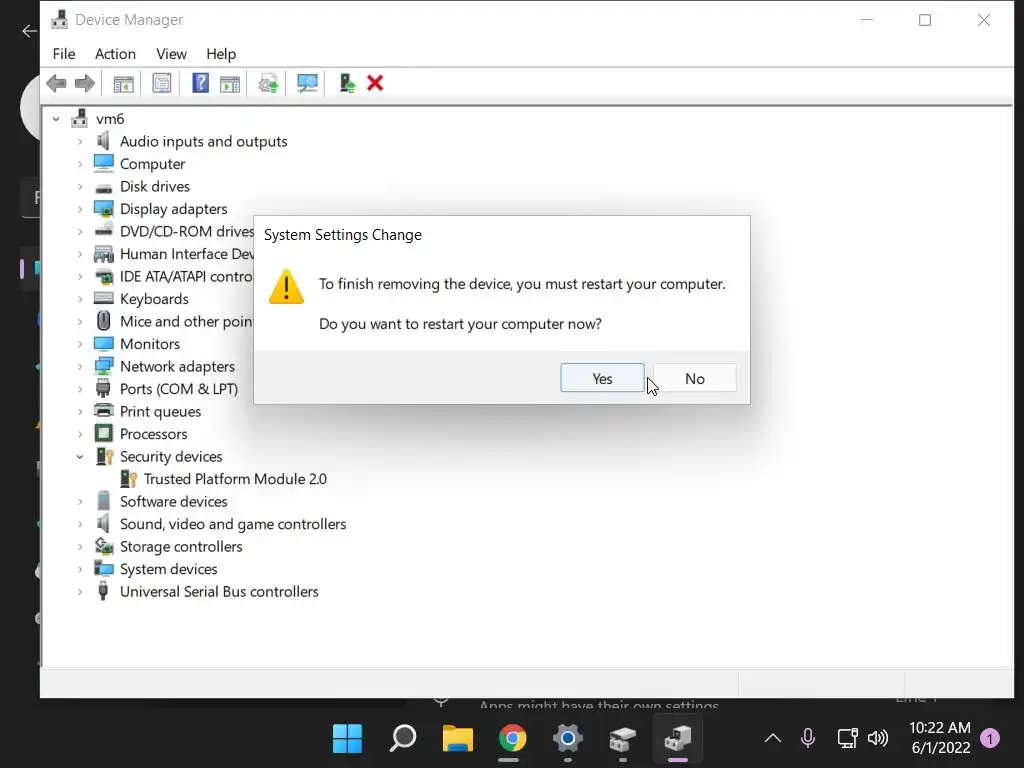
Task: Click the Print queues printer icon
Action: tap(103, 411)
